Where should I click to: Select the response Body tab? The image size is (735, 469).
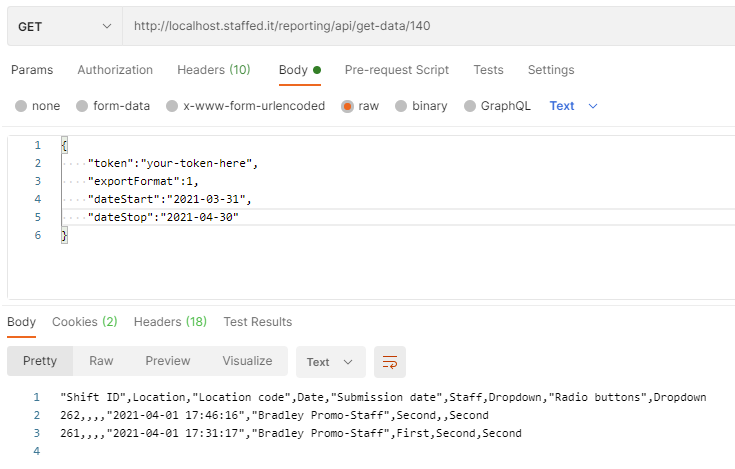(21, 322)
